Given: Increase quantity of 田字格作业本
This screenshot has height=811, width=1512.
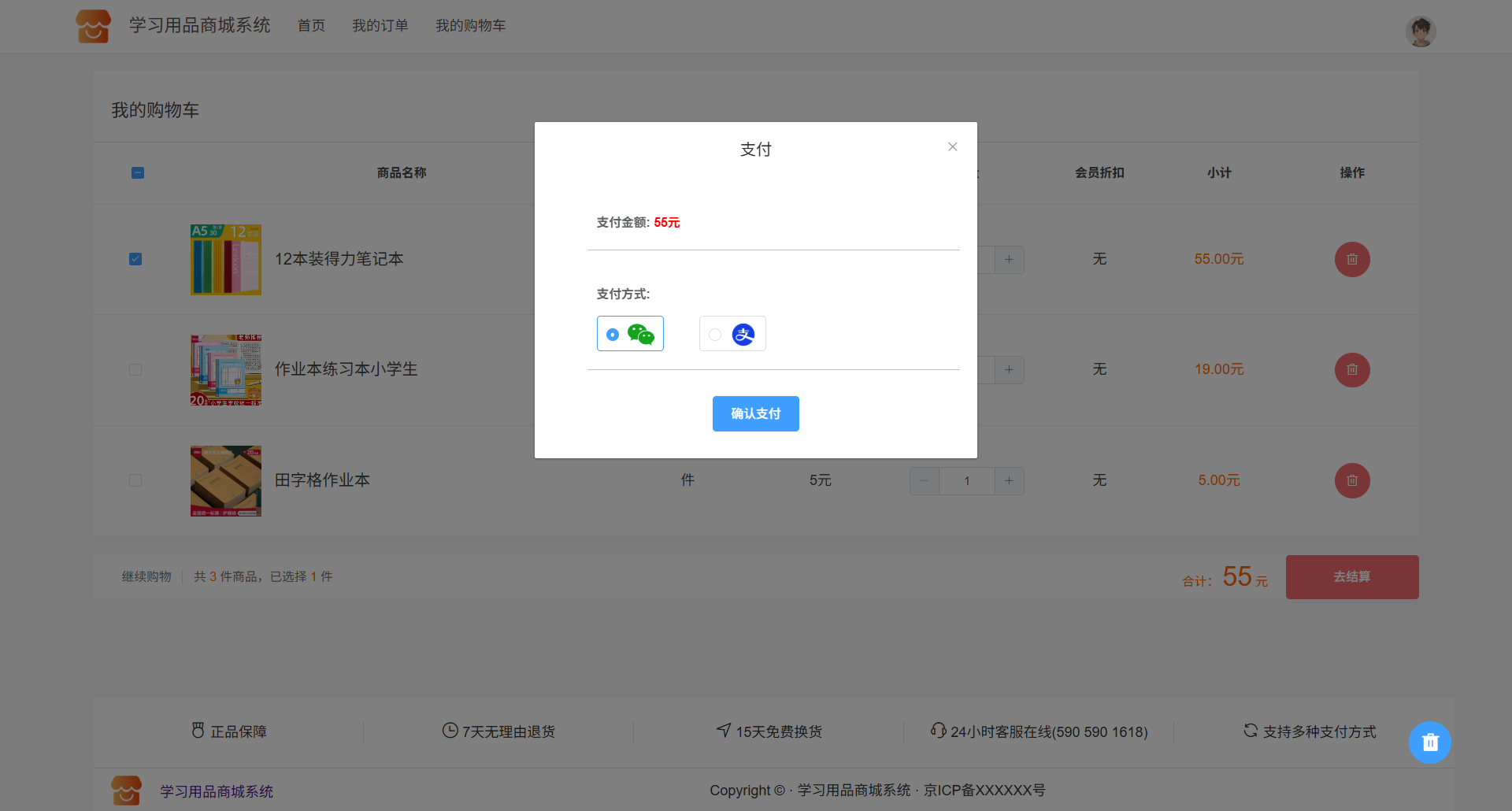Looking at the screenshot, I should tap(1009, 480).
